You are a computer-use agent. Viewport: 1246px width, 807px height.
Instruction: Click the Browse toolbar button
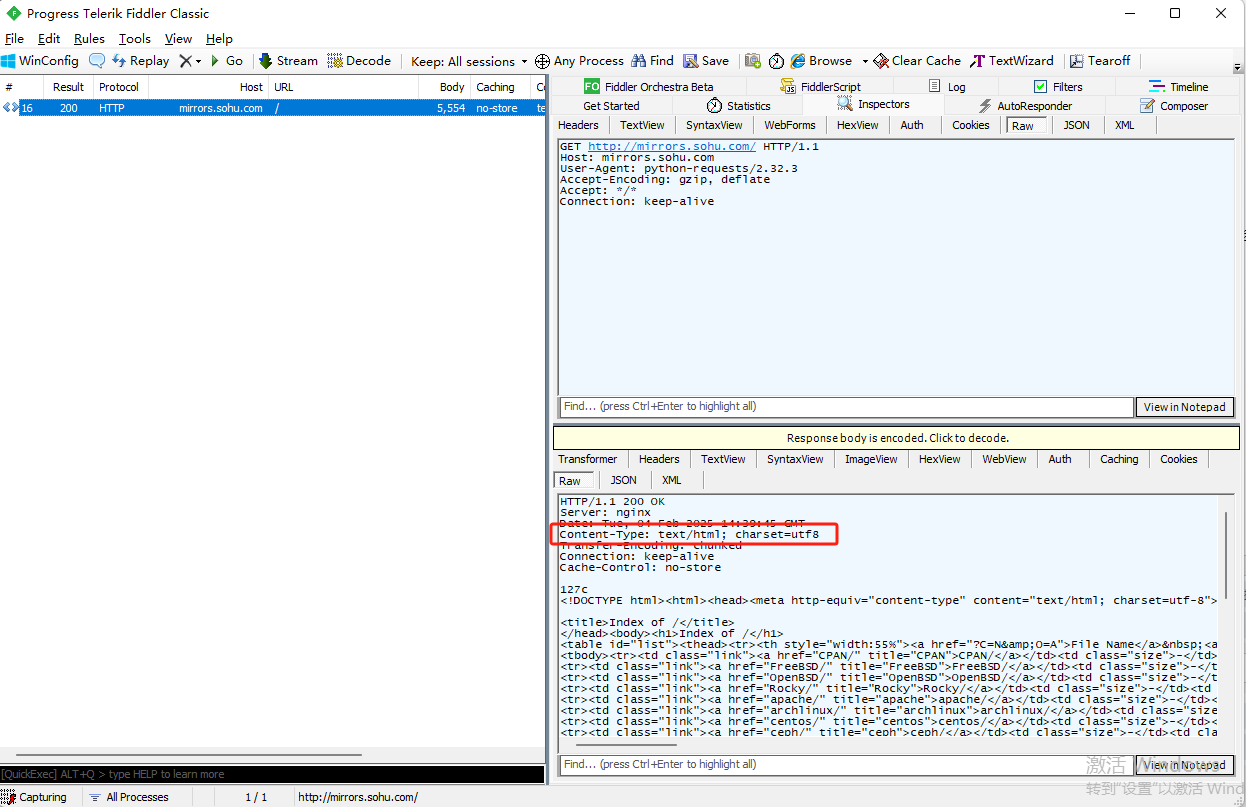tap(821, 61)
